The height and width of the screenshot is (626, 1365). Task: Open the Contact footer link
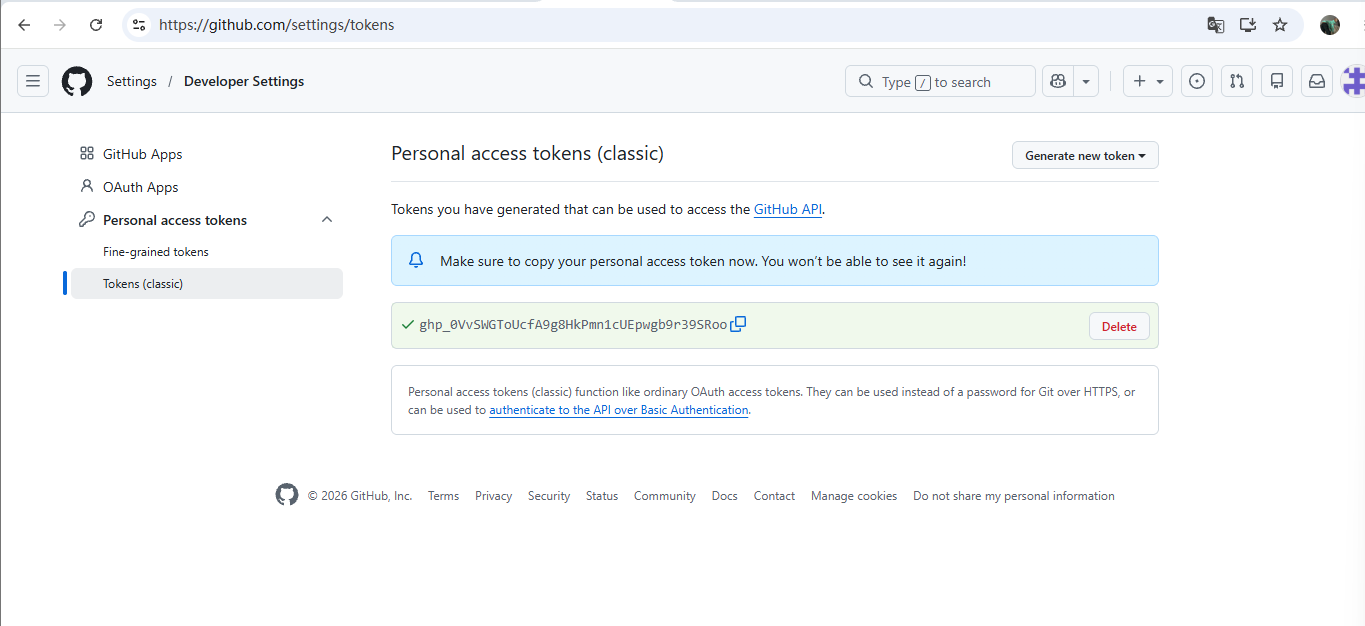pyautogui.click(x=774, y=496)
